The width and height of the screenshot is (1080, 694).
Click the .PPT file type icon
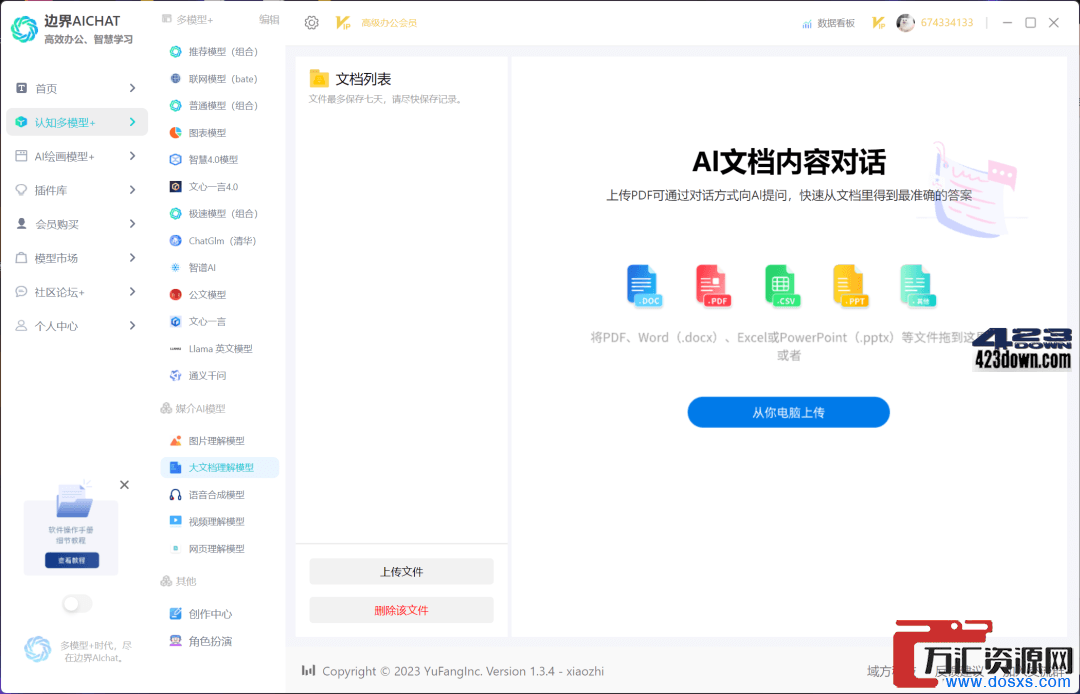tap(851, 285)
